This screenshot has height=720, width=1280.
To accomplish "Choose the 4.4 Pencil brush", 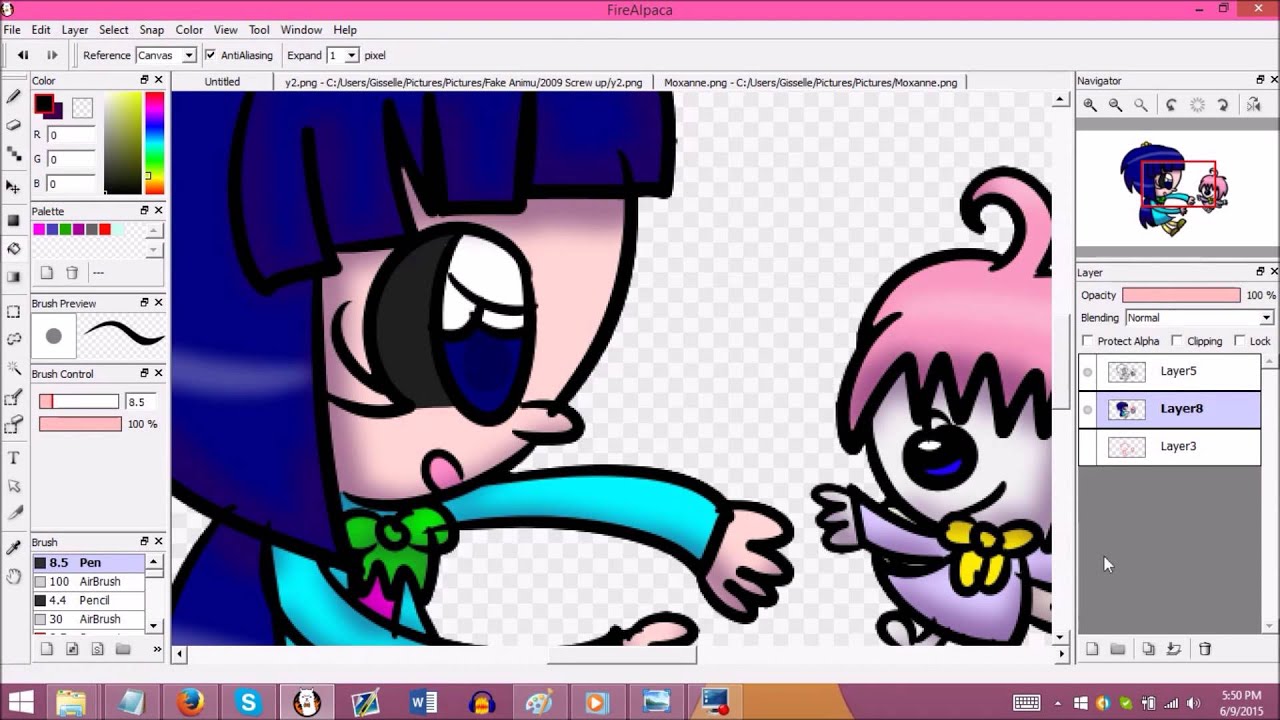I will [89, 600].
